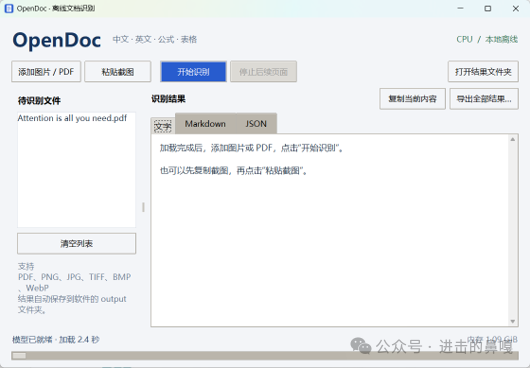Close the OpenDoc window
This screenshot has height=368, width=530.
(516, 8)
